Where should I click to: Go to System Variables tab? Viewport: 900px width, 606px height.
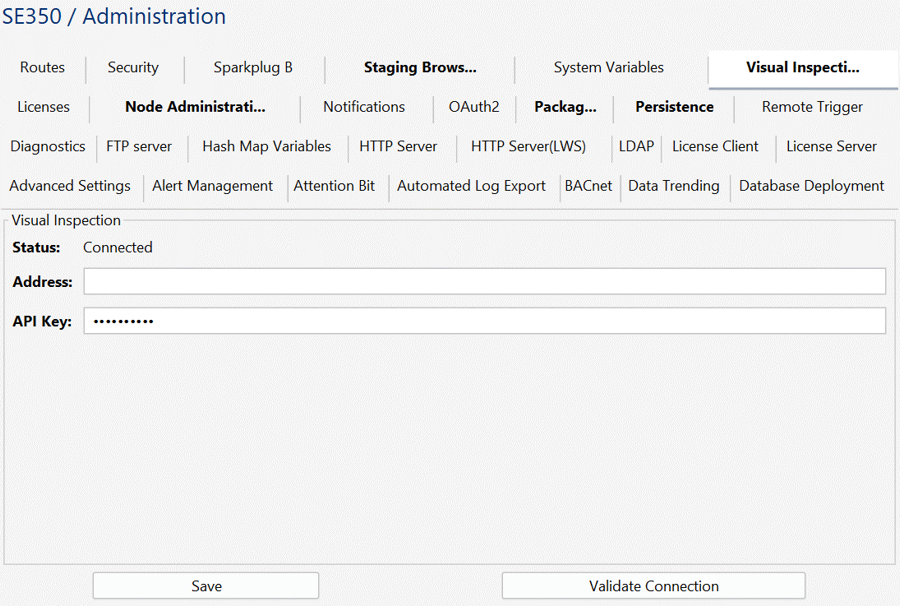608,68
